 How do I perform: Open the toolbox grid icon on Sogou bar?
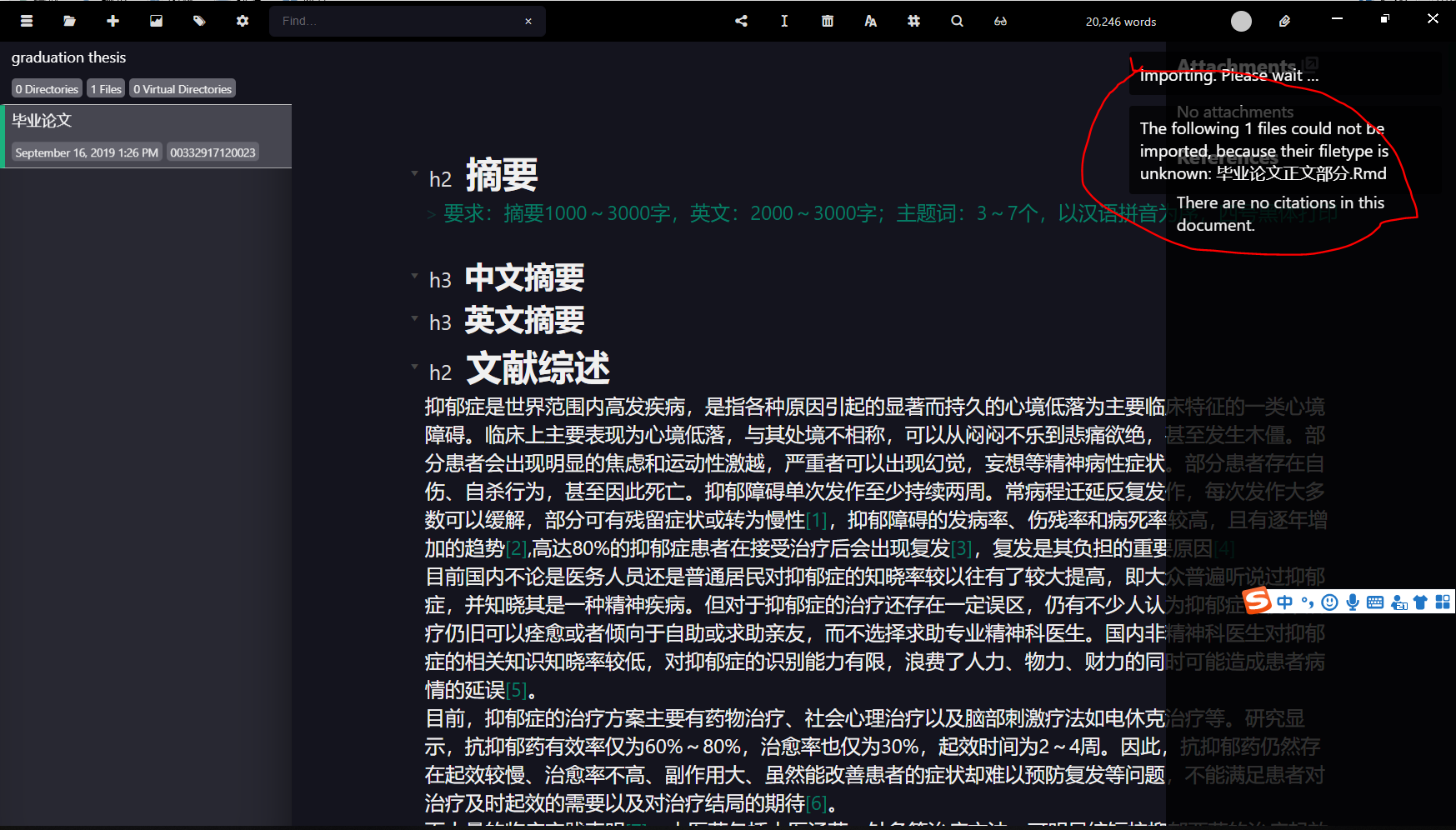[x=1443, y=602]
